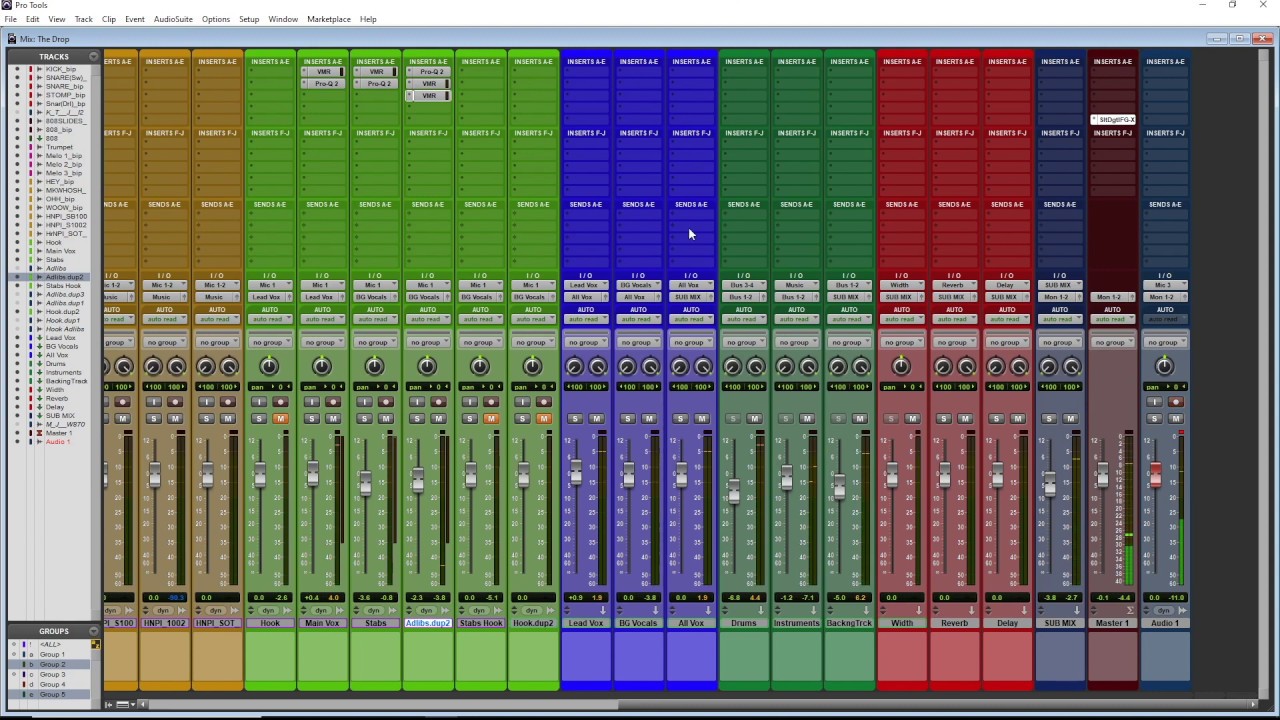Select the SUB MIX track name
1280x720 pixels.
click(x=1060, y=623)
